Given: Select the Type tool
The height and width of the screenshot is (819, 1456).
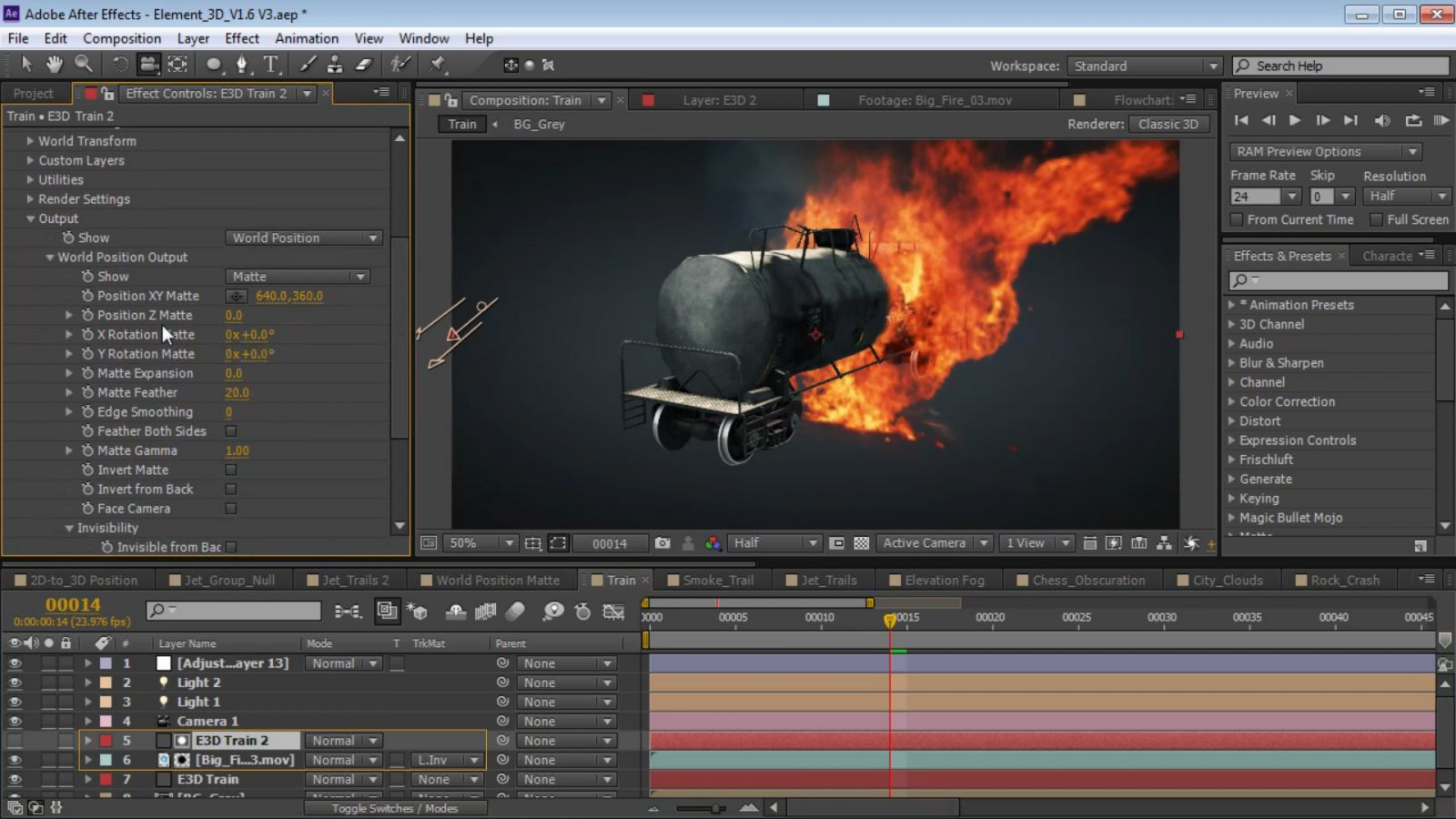Looking at the screenshot, I should point(271,65).
